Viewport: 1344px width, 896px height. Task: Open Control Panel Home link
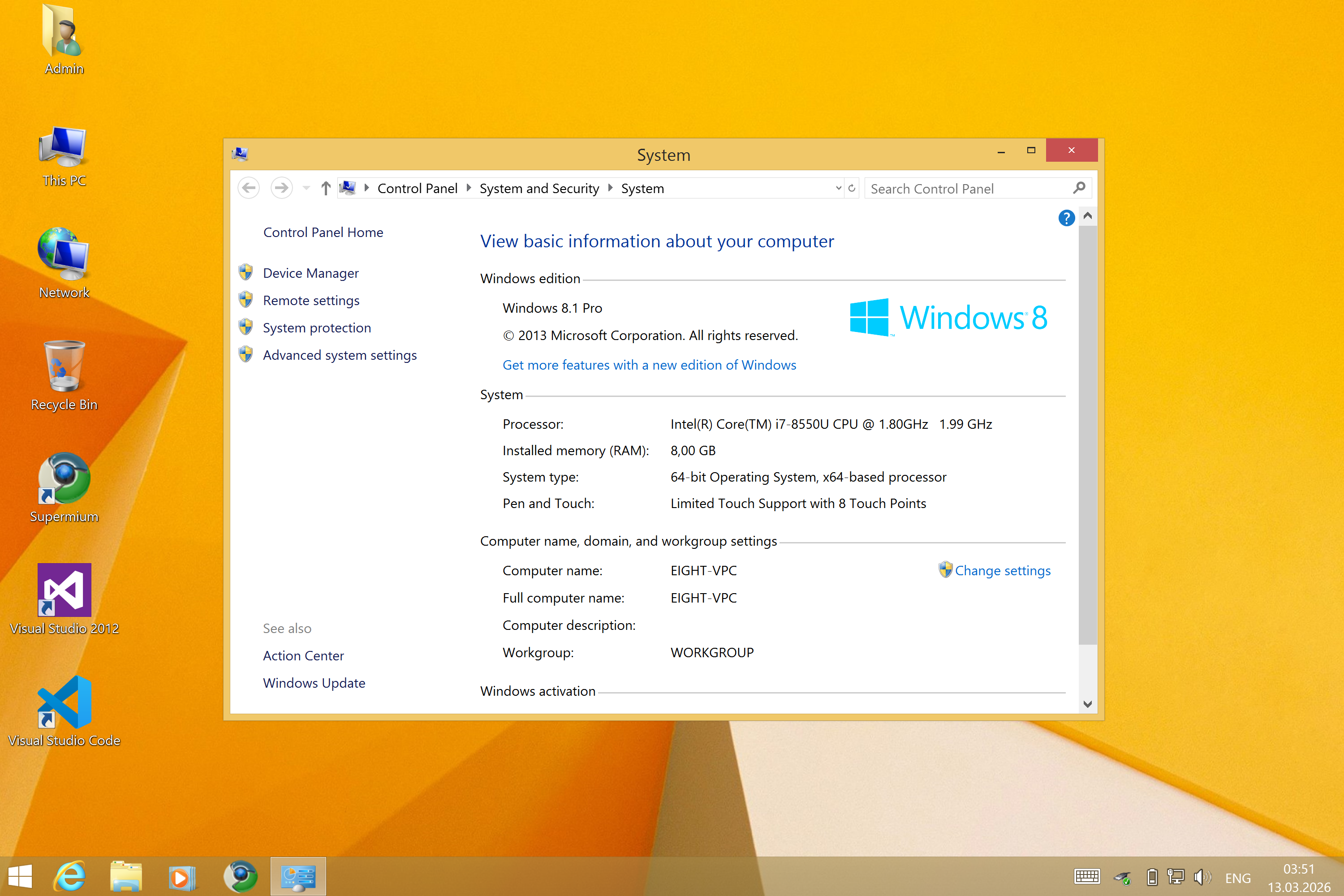click(323, 232)
